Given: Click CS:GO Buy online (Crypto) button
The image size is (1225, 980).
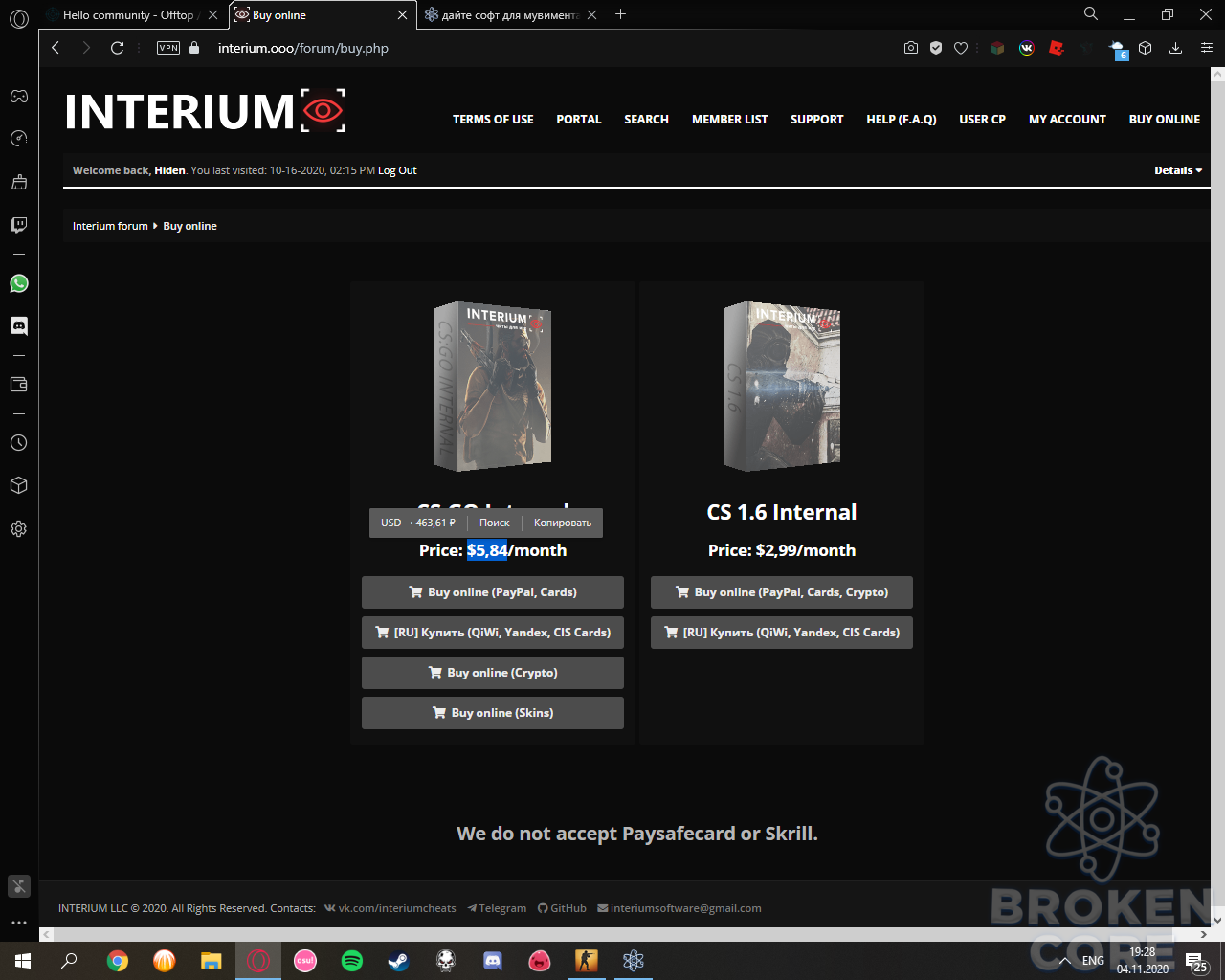Looking at the screenshot, I should (x=493, y=673).
